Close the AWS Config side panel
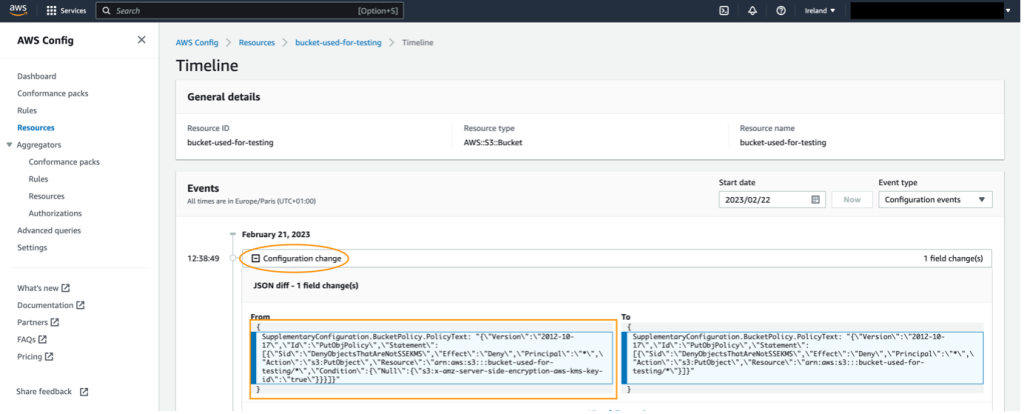Viewport: 1024px width, 414px height. click(142, 40)
